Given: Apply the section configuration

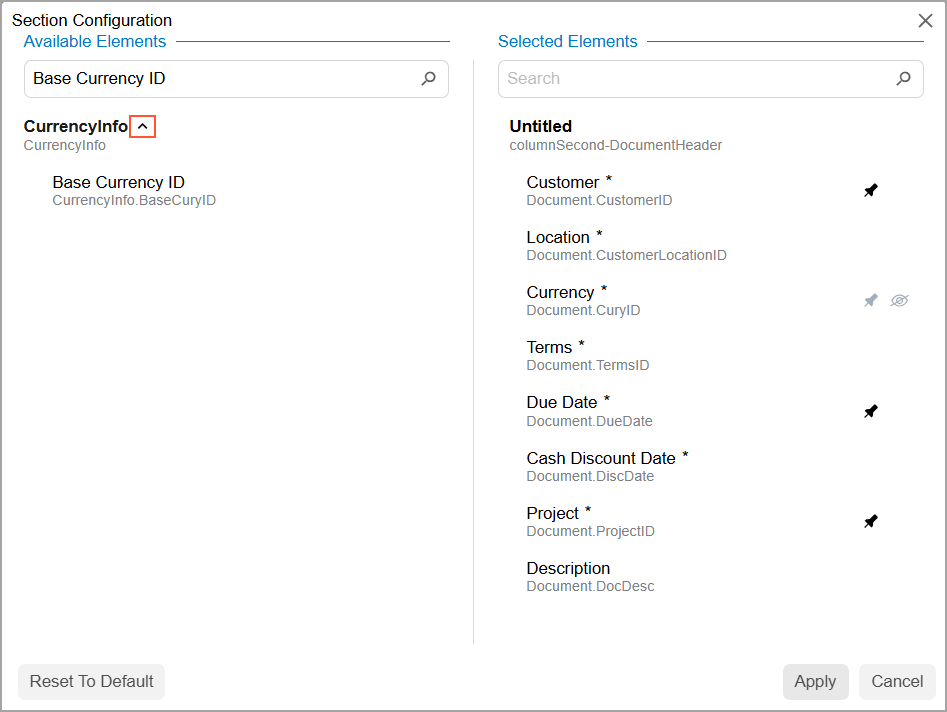Looking at the screenshot, I should (x=815, y=681).
